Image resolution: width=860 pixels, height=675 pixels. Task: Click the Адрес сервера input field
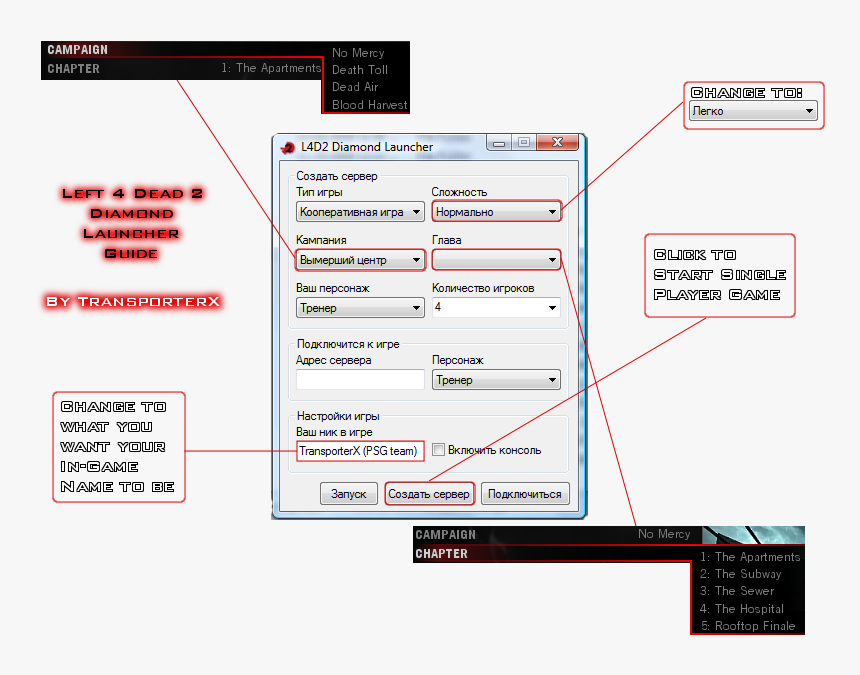tap(360, 379)
